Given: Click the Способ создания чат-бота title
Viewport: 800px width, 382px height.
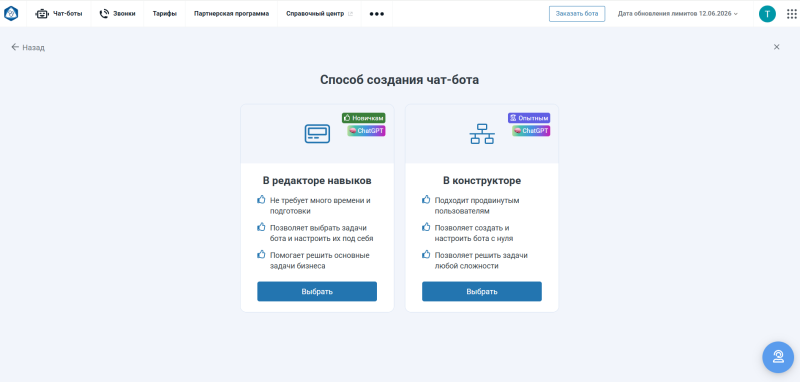Looking at the screenshot, I should point(399,80).
